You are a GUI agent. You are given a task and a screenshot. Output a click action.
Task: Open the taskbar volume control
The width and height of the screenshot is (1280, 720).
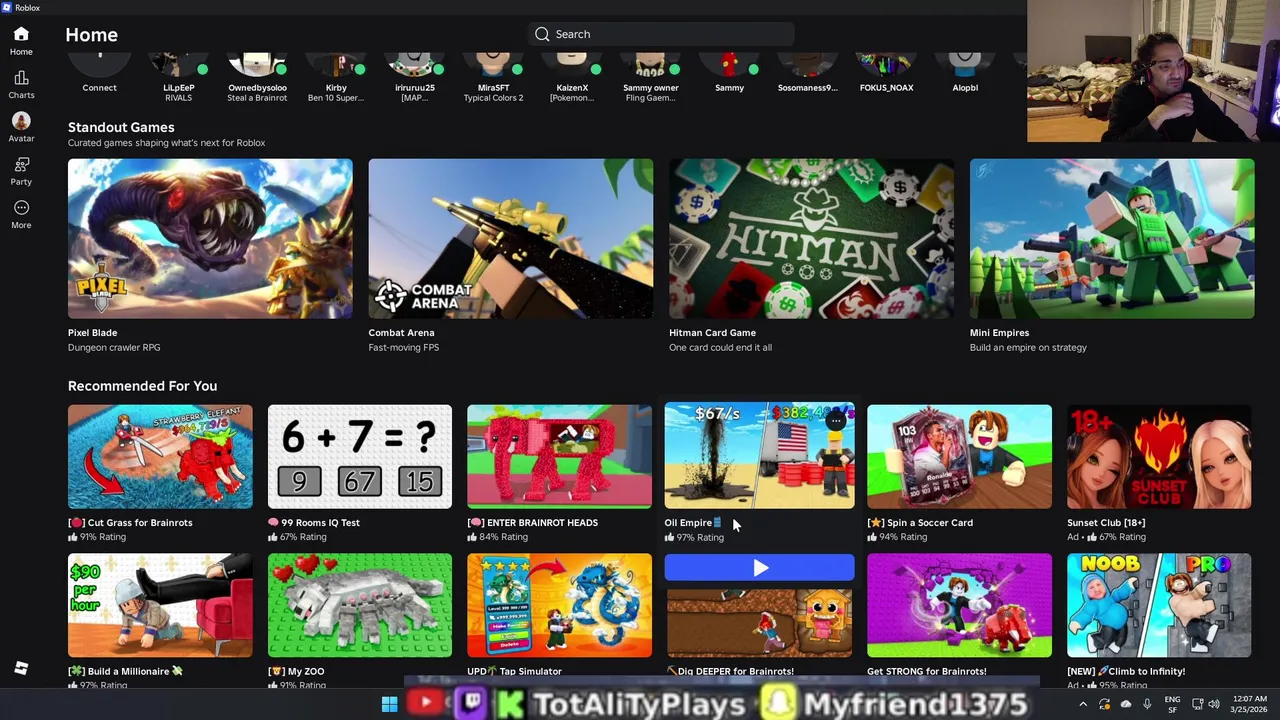click(x=1214, y=704)
